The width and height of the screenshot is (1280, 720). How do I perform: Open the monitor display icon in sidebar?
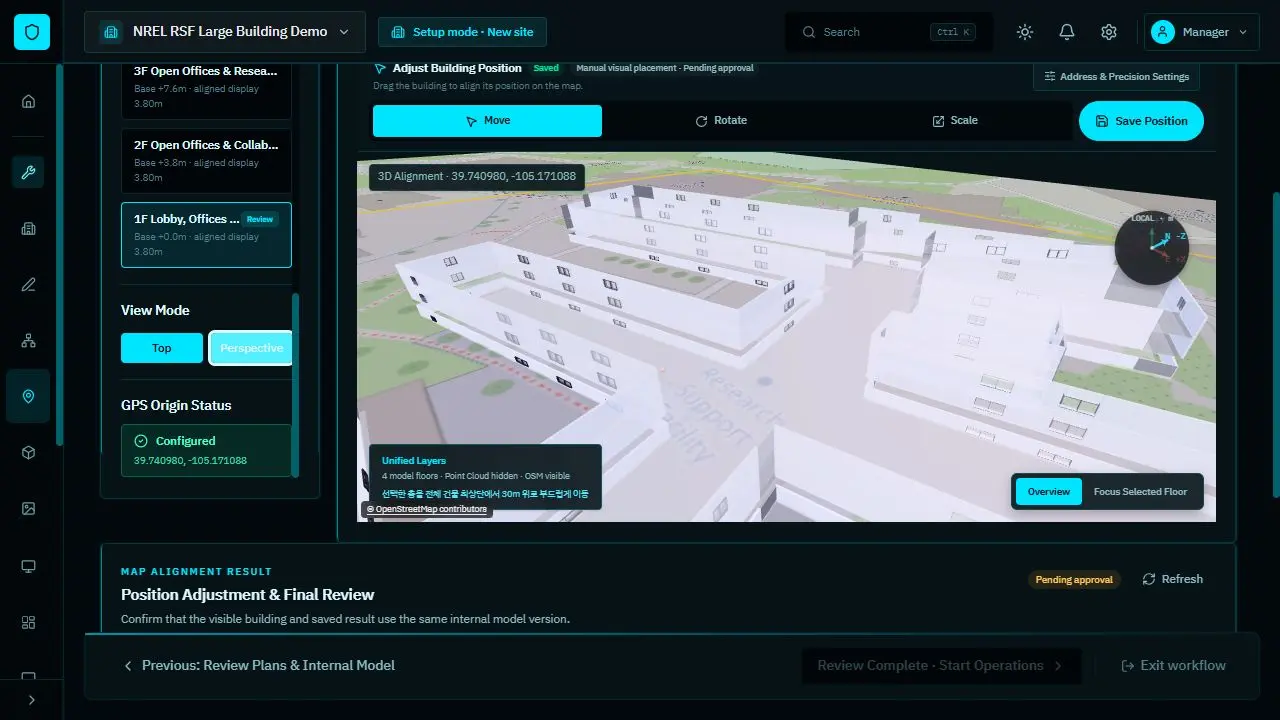pos(28,566)
